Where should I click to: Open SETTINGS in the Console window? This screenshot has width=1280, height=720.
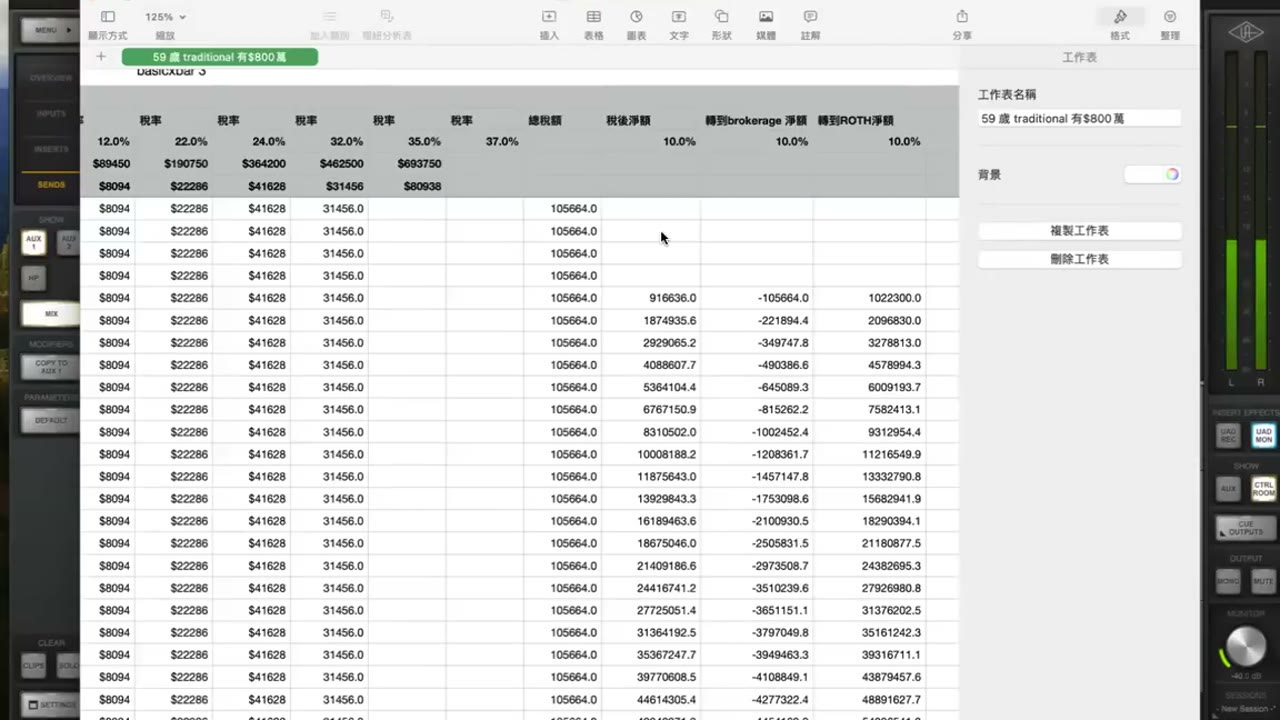pos(51,704)
